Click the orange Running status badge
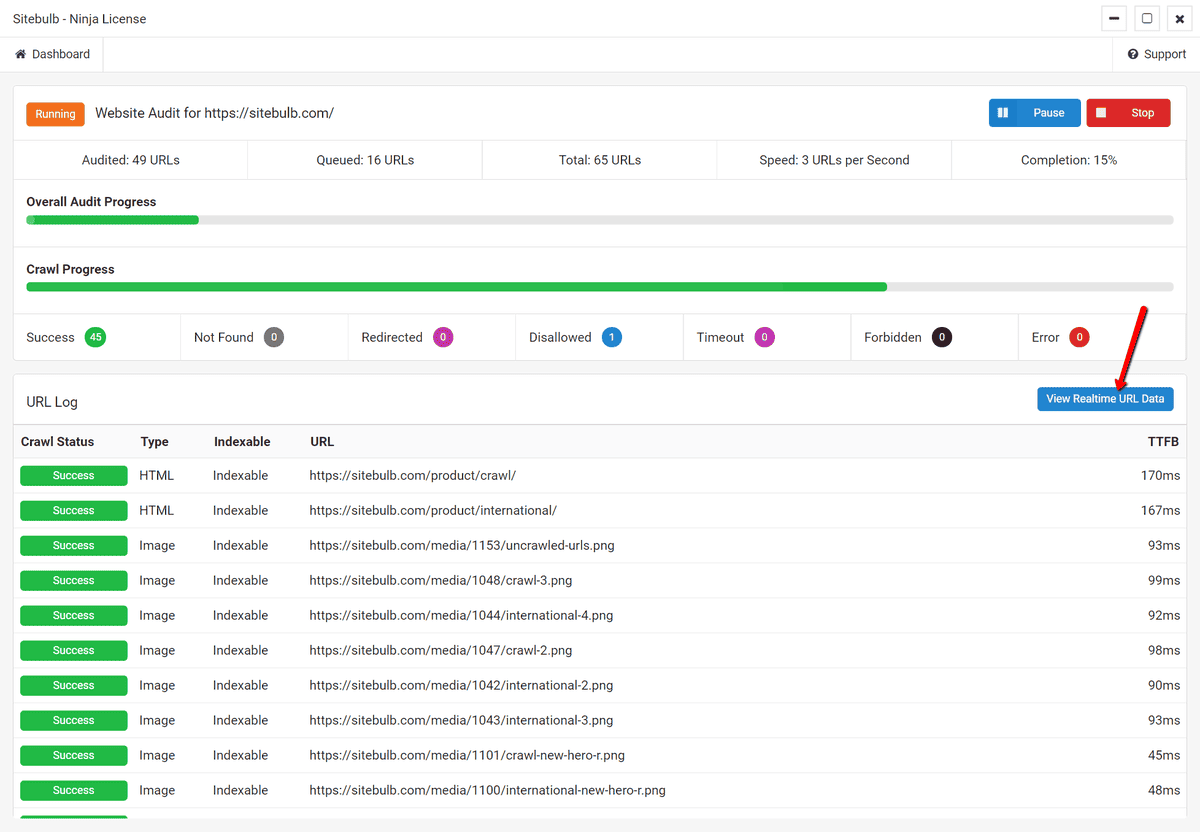The width and height of the screenshot is (1200, 832). coord(55,114)
